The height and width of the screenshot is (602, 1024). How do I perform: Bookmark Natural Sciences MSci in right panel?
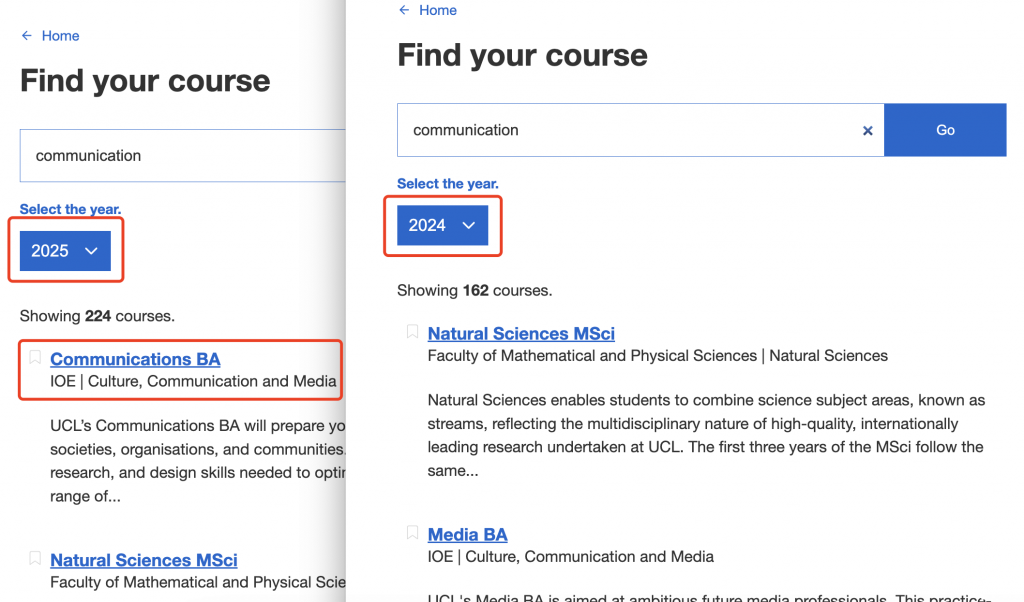click(412, 332)
